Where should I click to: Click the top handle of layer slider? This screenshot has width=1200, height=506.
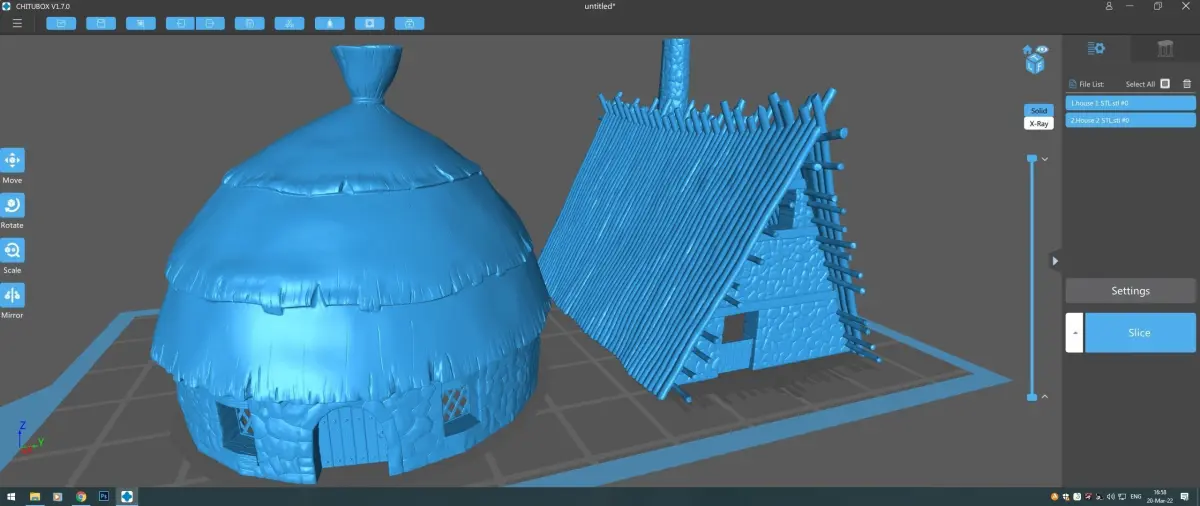(x=1032, y=158)
